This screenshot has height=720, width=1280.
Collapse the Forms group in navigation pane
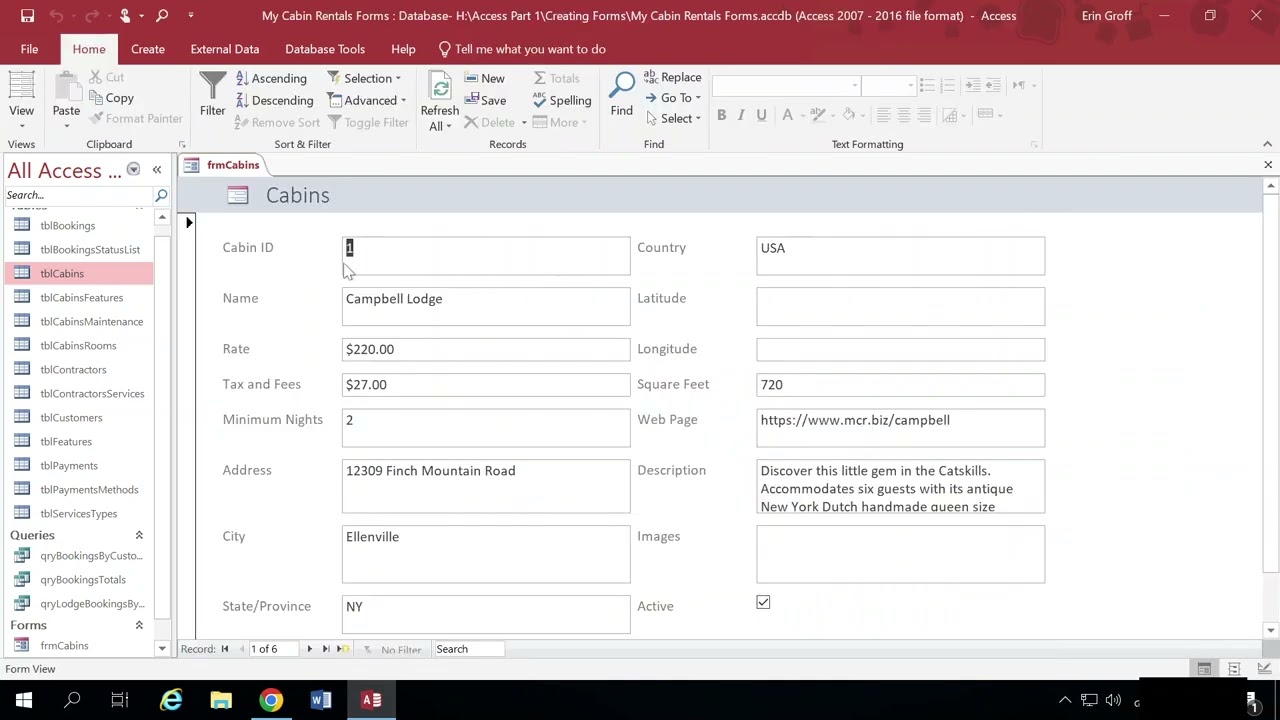(x=139, y=625)
